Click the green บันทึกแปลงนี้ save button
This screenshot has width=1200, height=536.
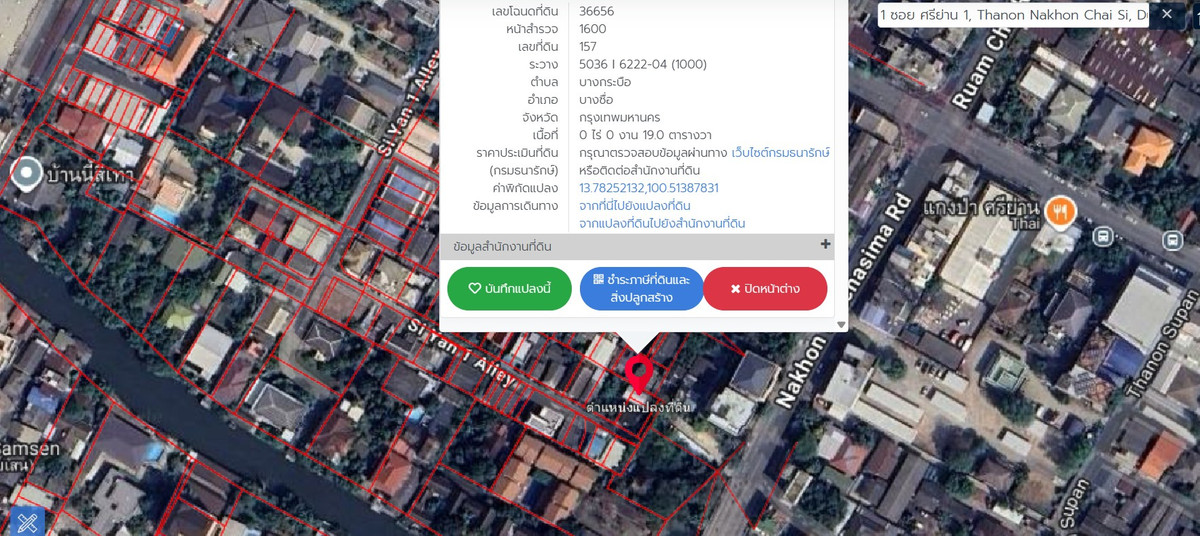(509, 289)
